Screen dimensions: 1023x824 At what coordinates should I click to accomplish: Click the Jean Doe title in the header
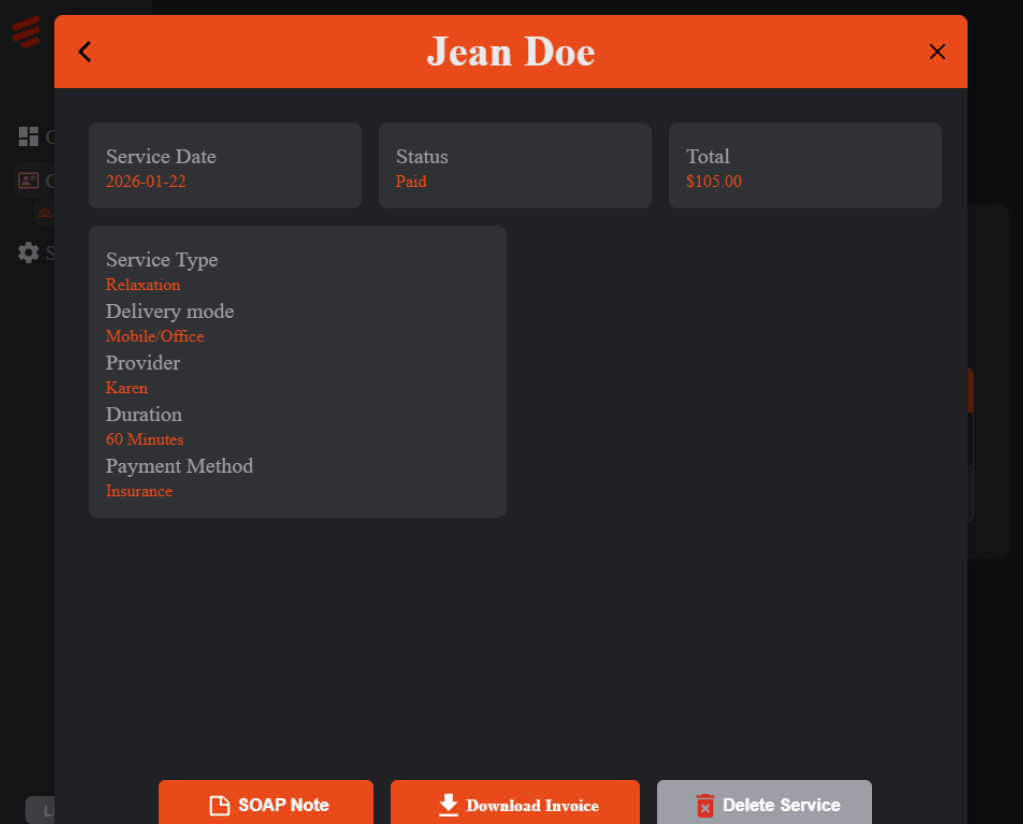pyautogui.click(x=511, y=51)
